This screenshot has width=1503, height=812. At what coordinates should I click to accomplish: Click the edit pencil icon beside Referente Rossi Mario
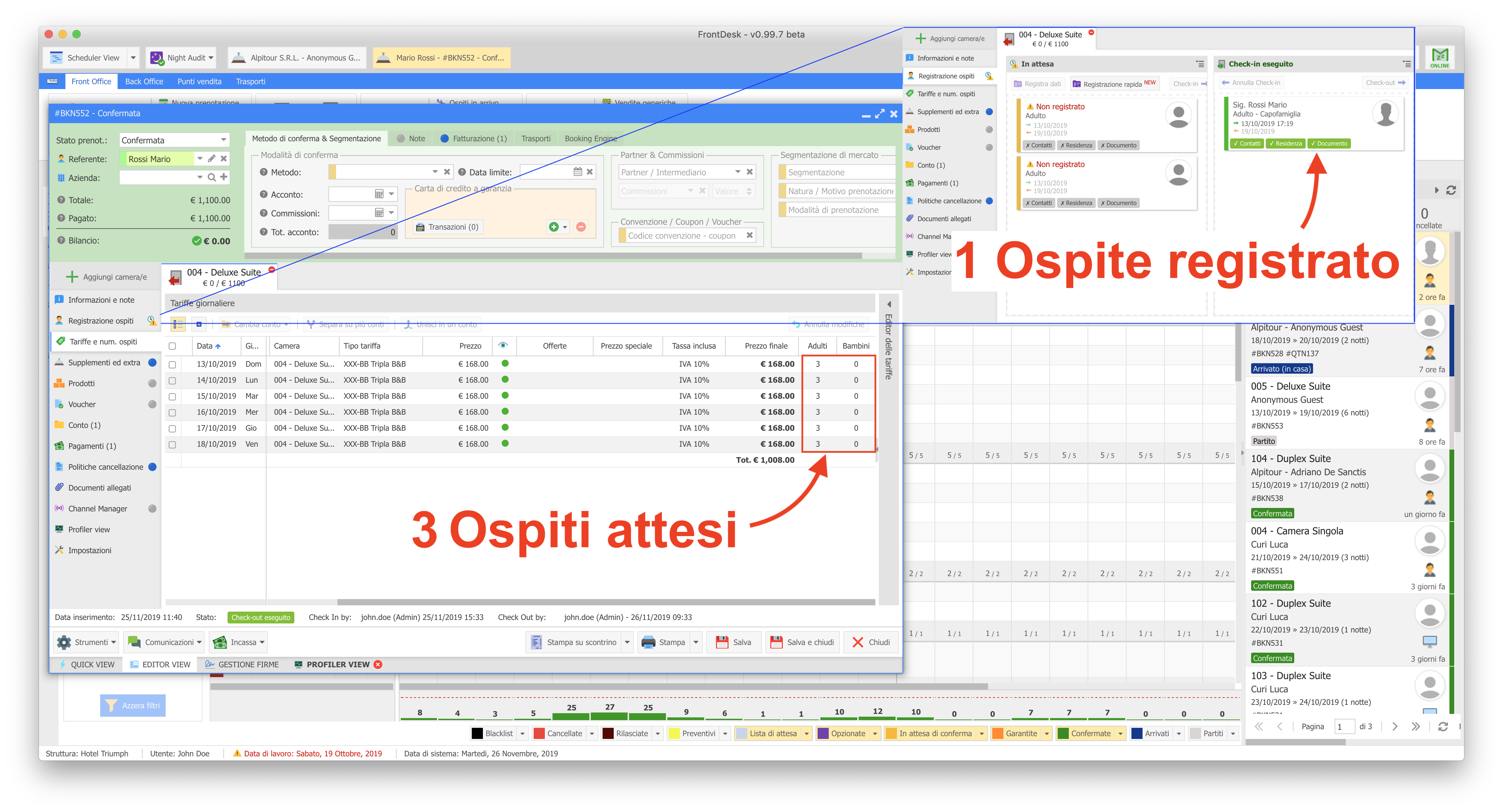[x=212, y=159]
